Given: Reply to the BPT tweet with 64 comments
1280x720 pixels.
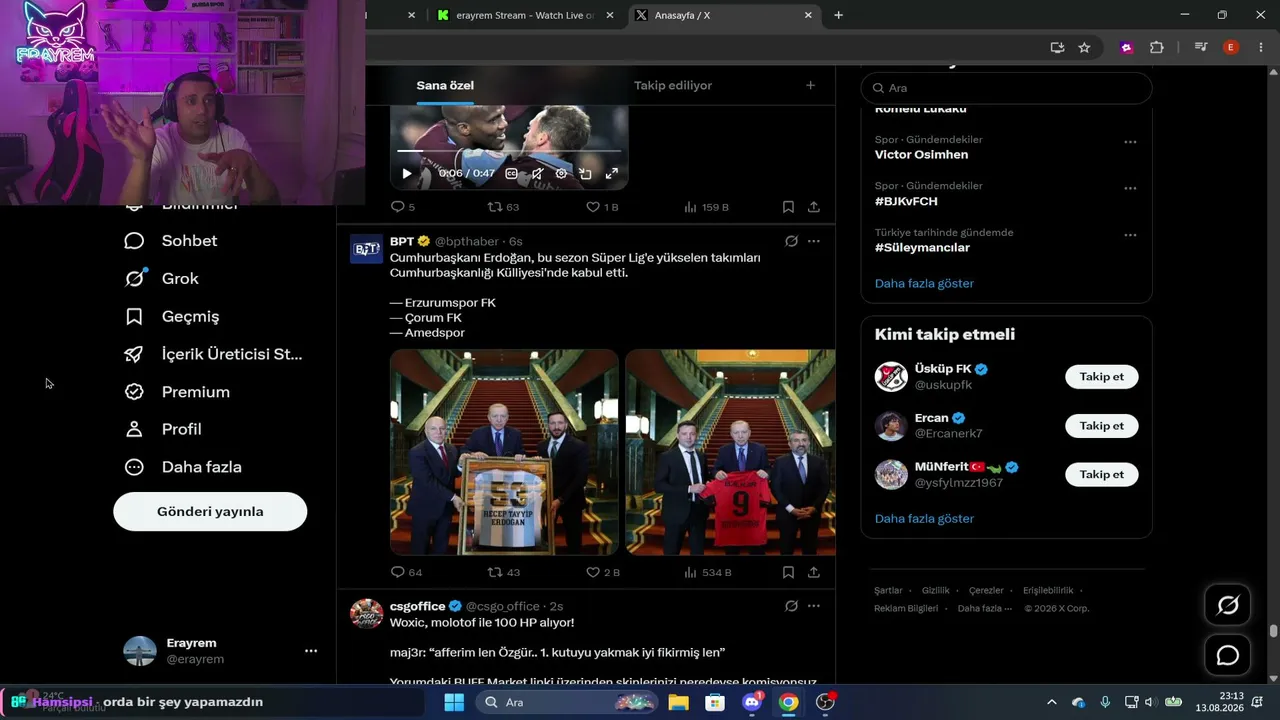Looking at the screenshot, I should click(406, 572).
